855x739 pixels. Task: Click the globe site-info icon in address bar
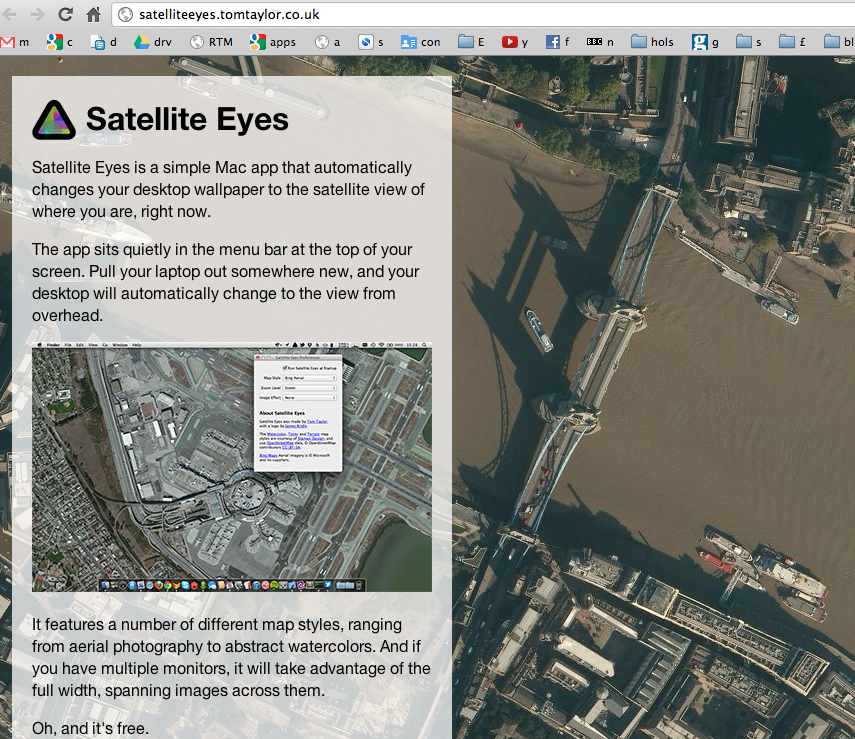[x=125, y=15]
